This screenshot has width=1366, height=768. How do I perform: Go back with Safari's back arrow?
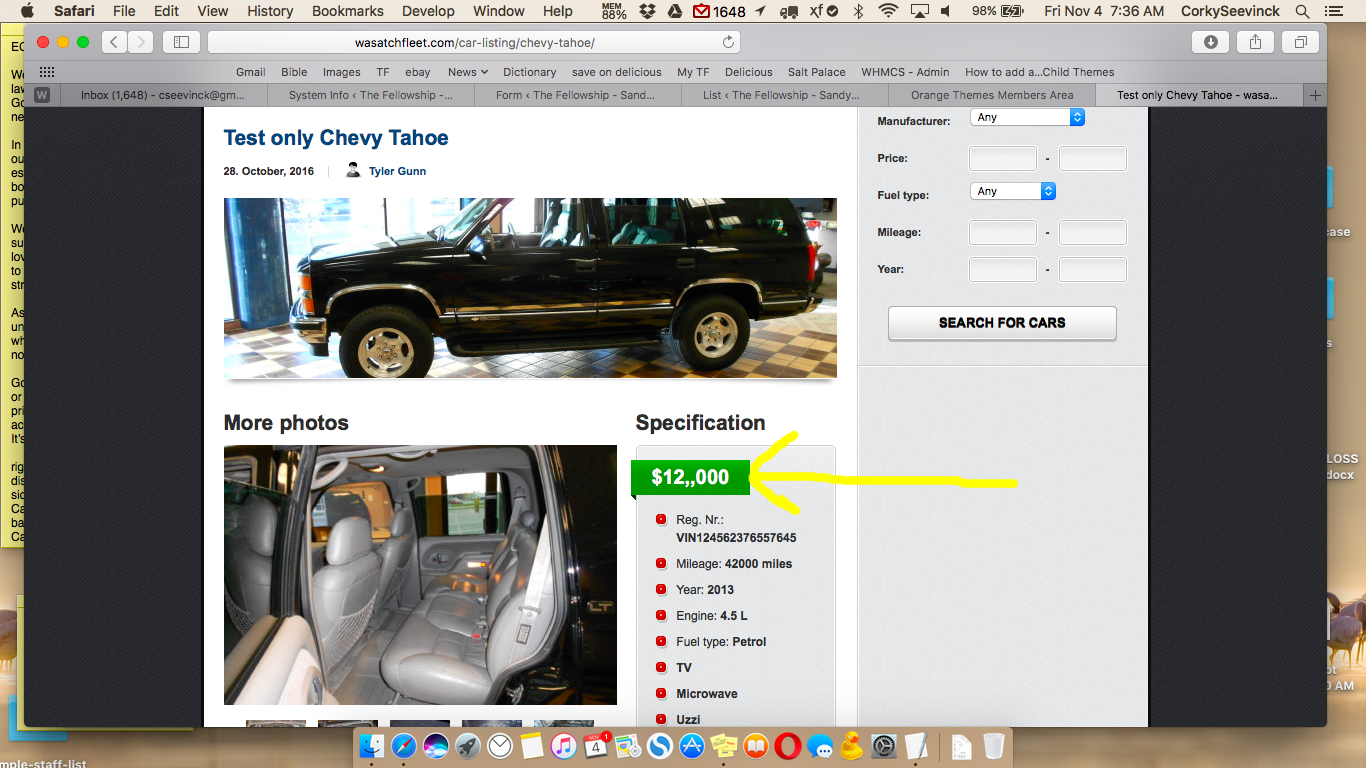(114, 42)
